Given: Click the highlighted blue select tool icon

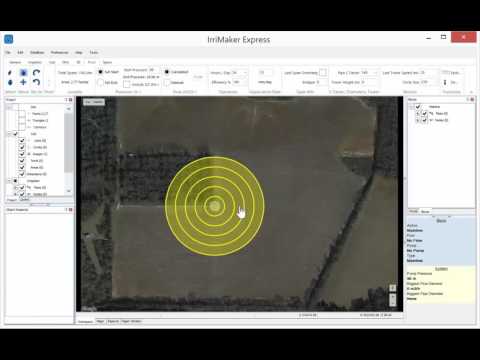Looking at the screenshot, I should tap(23, 72).
